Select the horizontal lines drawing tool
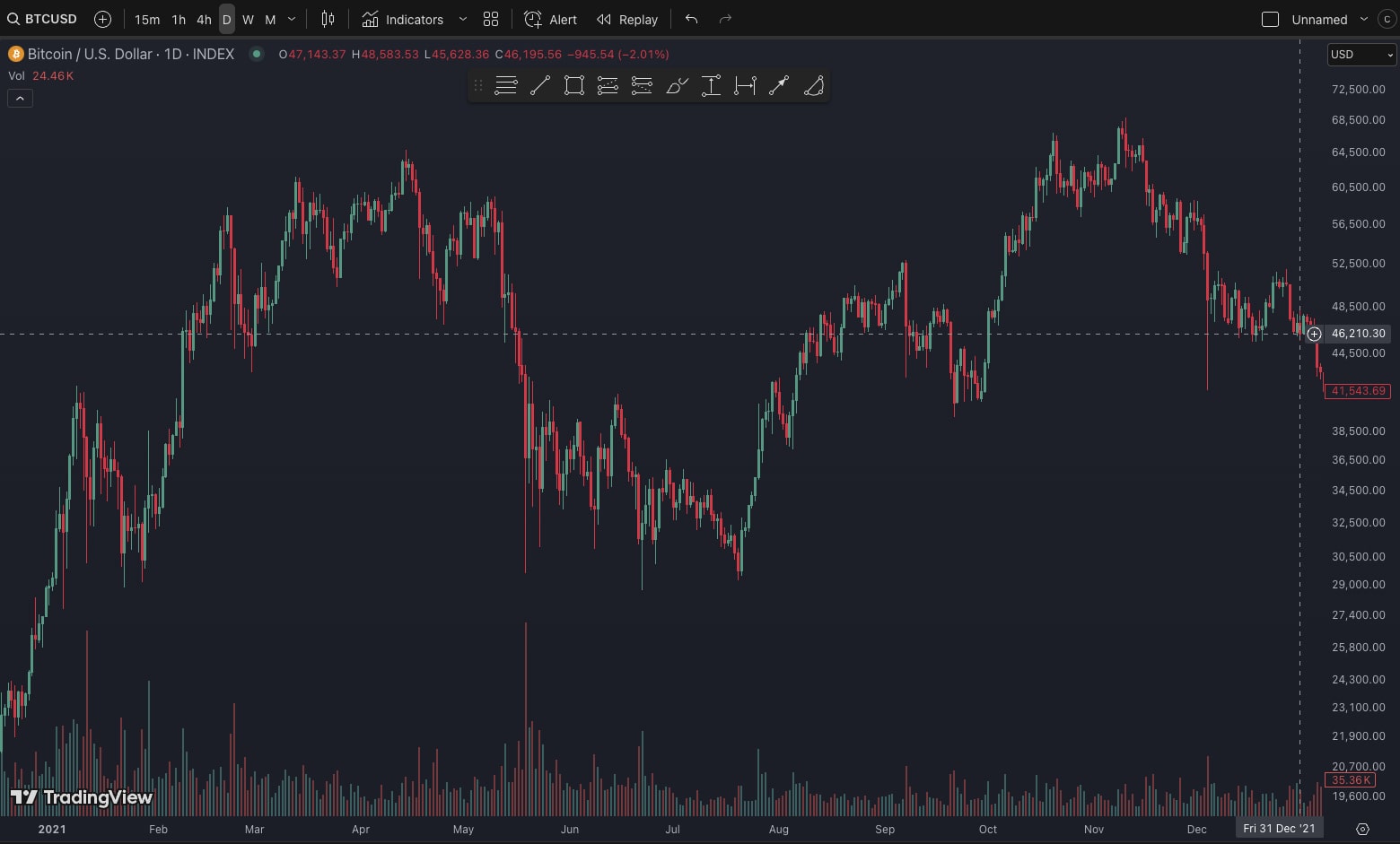The width and height of the screenshot is (1400, 844). 506,86
